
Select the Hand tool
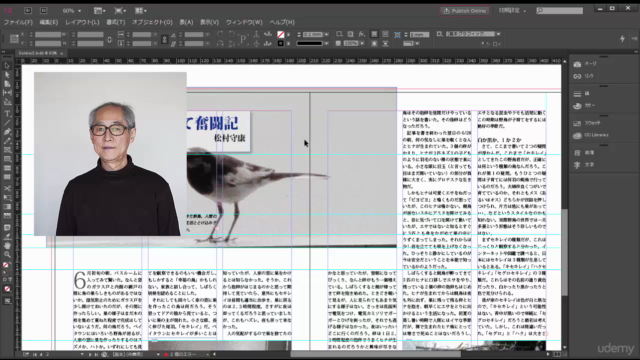[7, 245]
